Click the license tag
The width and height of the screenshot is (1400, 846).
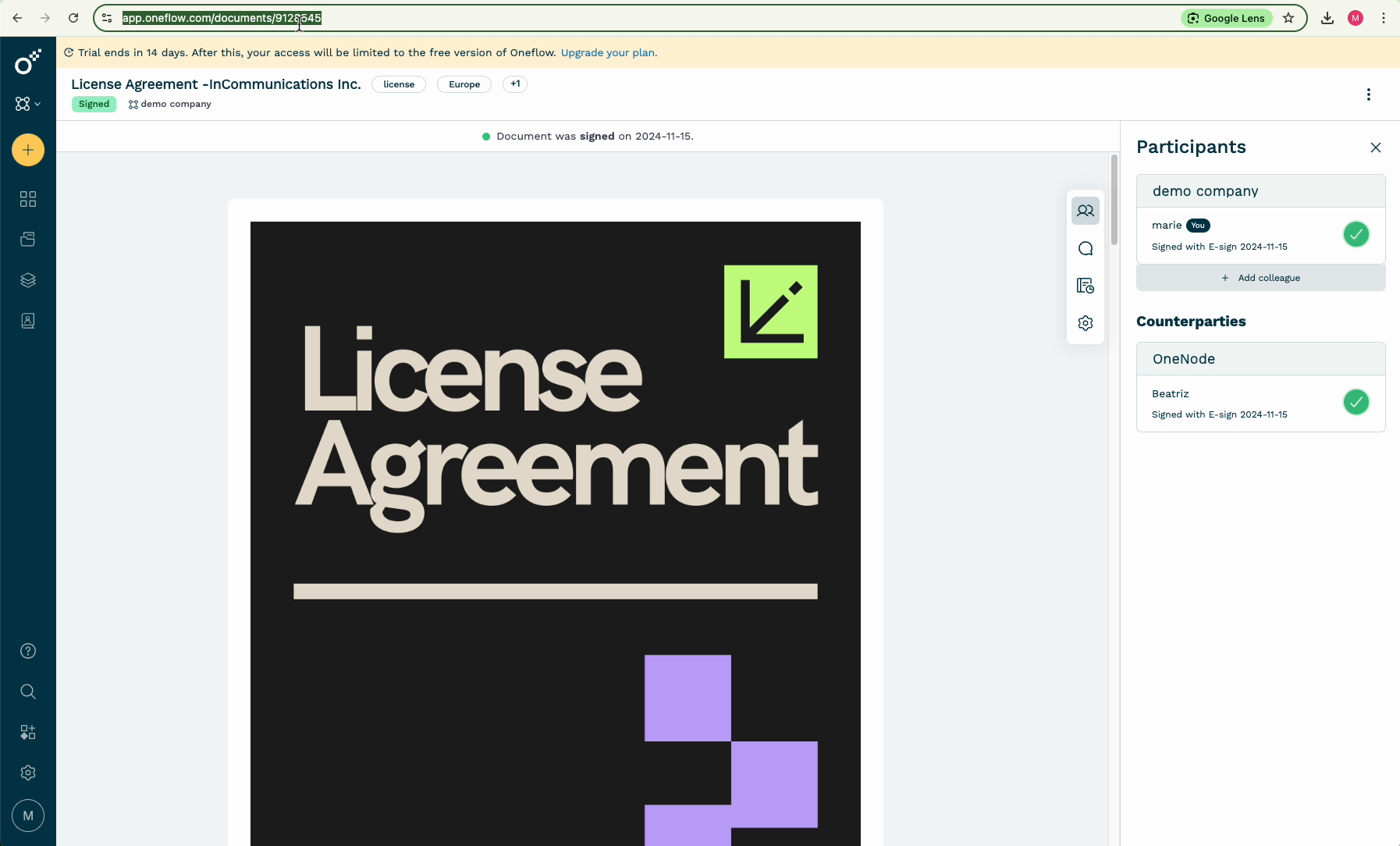click(399, 84)
